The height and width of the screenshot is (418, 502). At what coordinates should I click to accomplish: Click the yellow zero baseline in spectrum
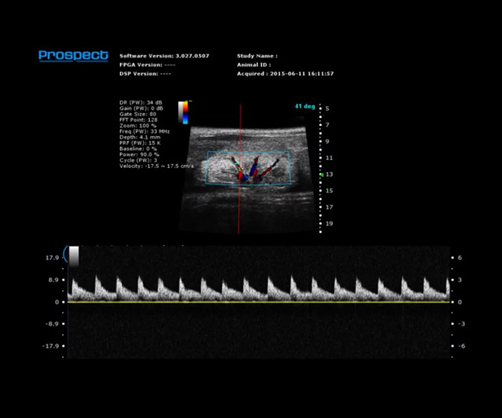pyautogui.click(x=258, y=302)
